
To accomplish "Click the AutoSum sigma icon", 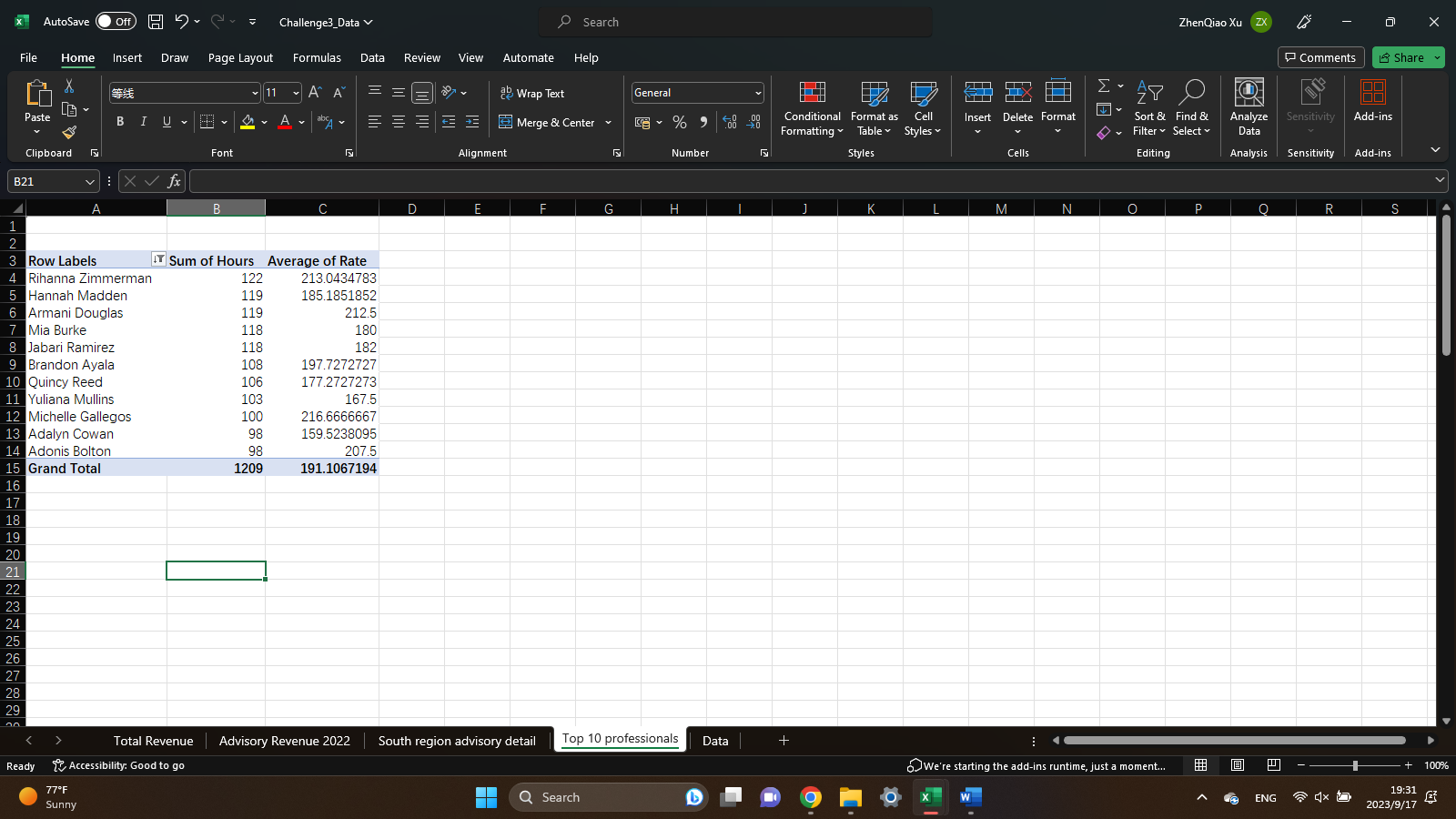I will pyautogui.click(x=1104, y=86).
